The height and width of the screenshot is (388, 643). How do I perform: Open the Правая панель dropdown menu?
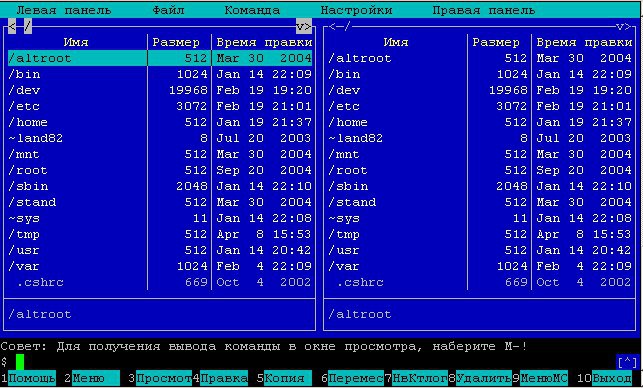484,10
